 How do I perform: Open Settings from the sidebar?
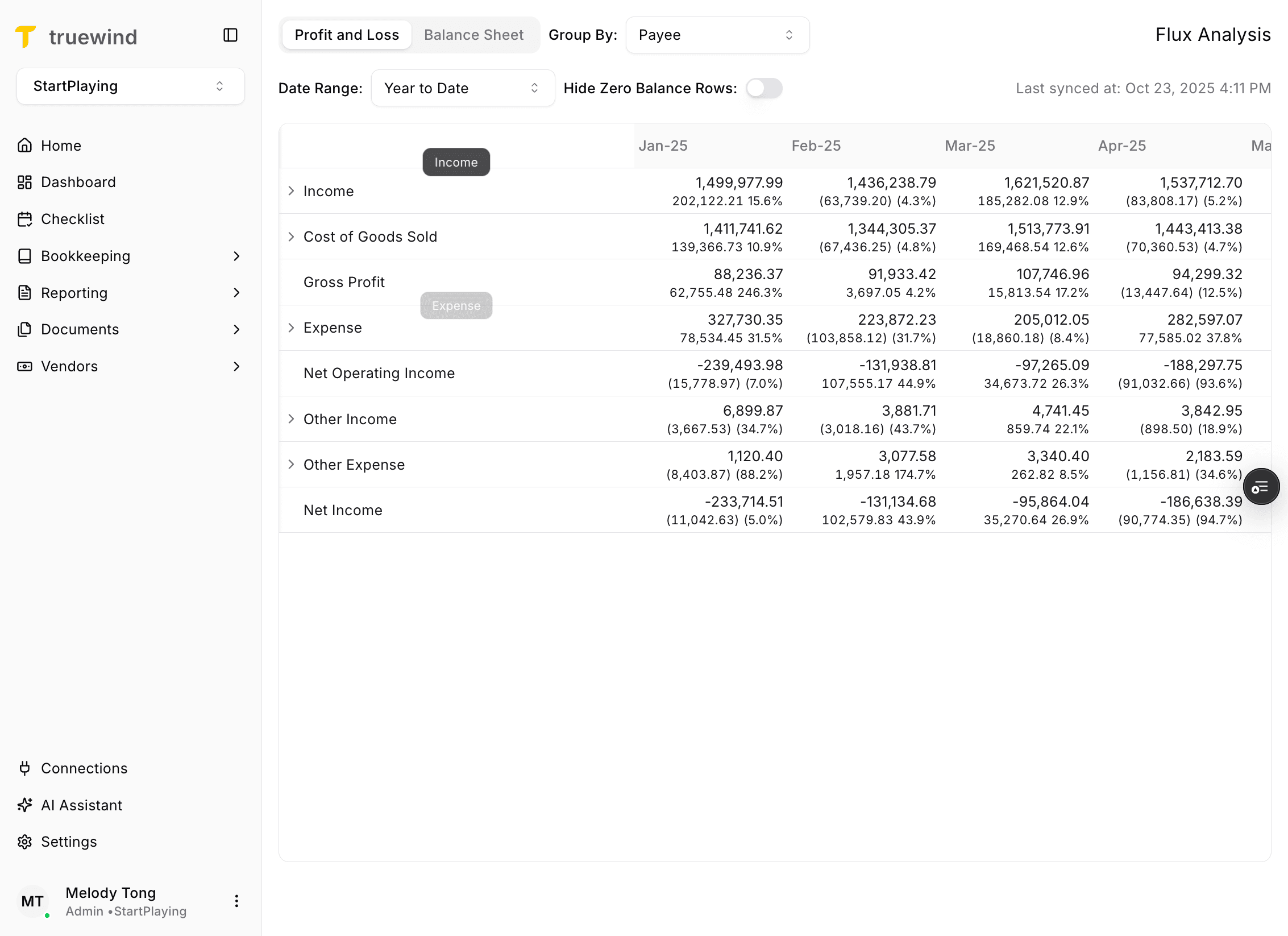coord(69,841)
